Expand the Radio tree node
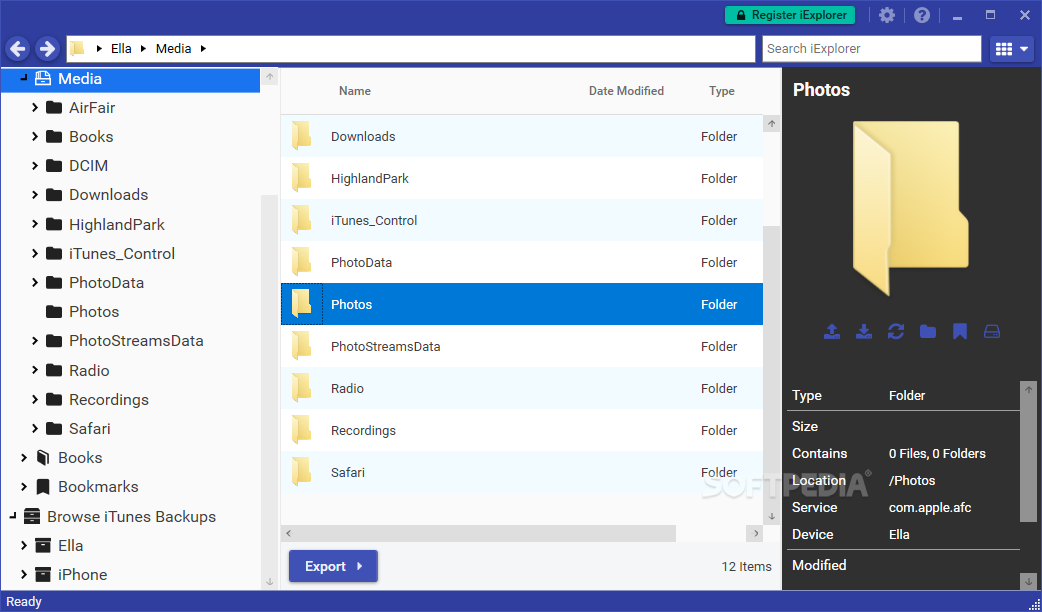Screen dimensions: 1042x612 point(35,370)
